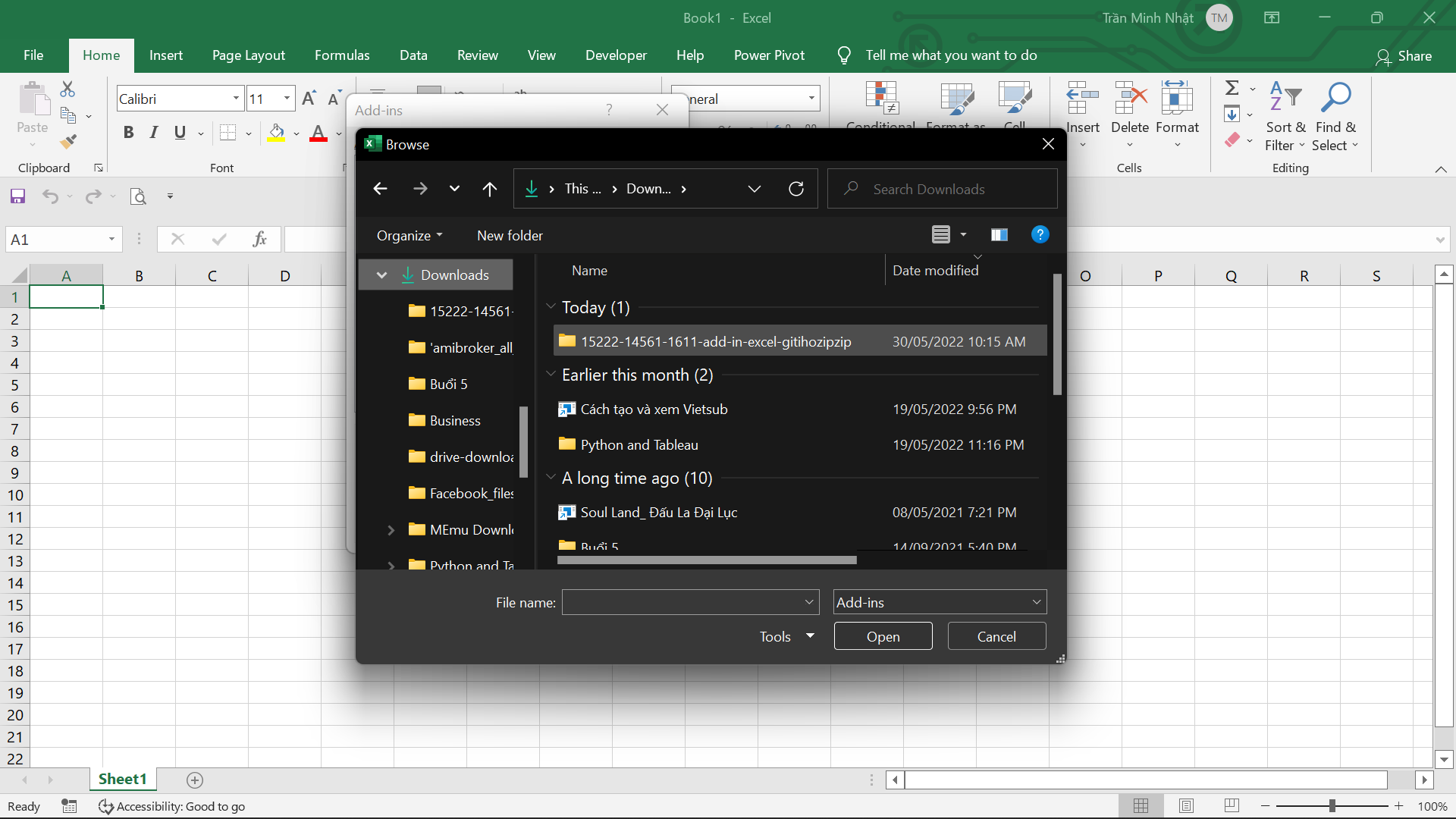The height and width of the screenshot is (819, 1456).
Task: Switch to the Page Layout tab
Action: pyautogui.click(x=249, y=55)
